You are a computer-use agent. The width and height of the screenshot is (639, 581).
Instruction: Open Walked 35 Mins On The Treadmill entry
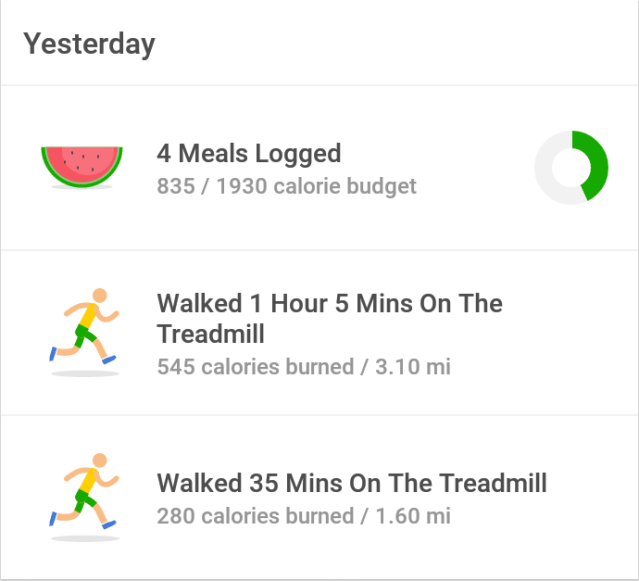pos(352,484)
